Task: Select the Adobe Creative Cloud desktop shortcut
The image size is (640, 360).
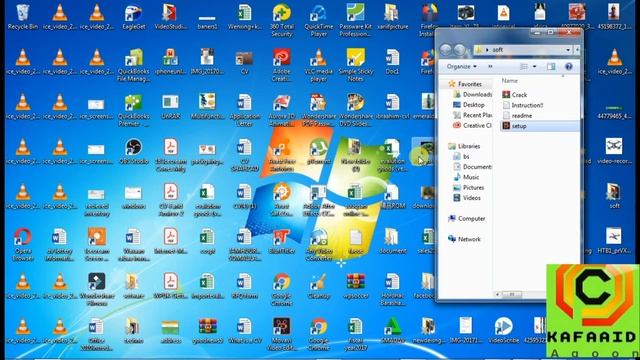Action: tap(282, 65)
